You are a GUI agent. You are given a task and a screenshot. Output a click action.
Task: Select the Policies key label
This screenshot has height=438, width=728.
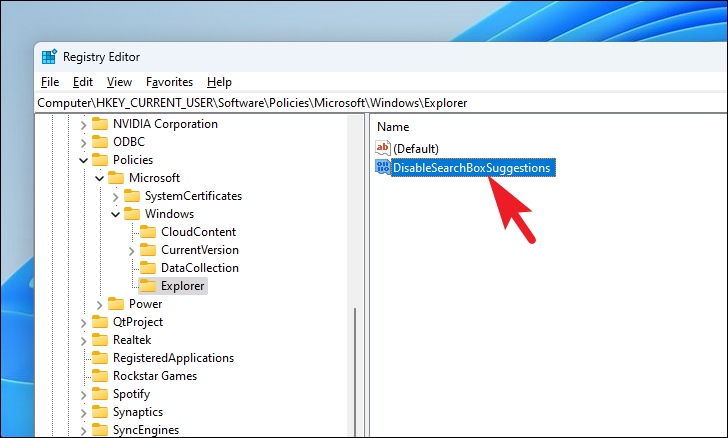click(133, 160)
